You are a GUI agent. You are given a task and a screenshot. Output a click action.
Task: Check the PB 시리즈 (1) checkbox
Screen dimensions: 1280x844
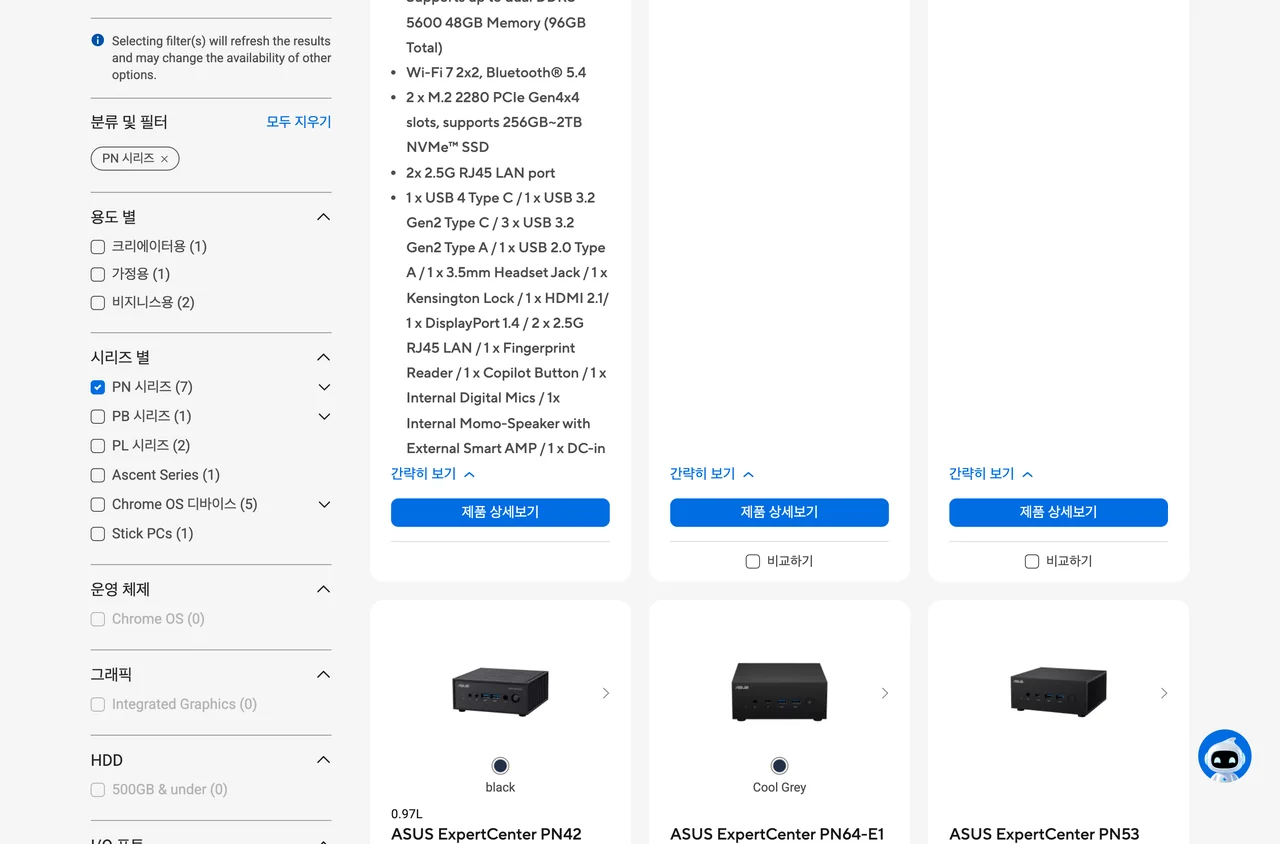[98, 417]
